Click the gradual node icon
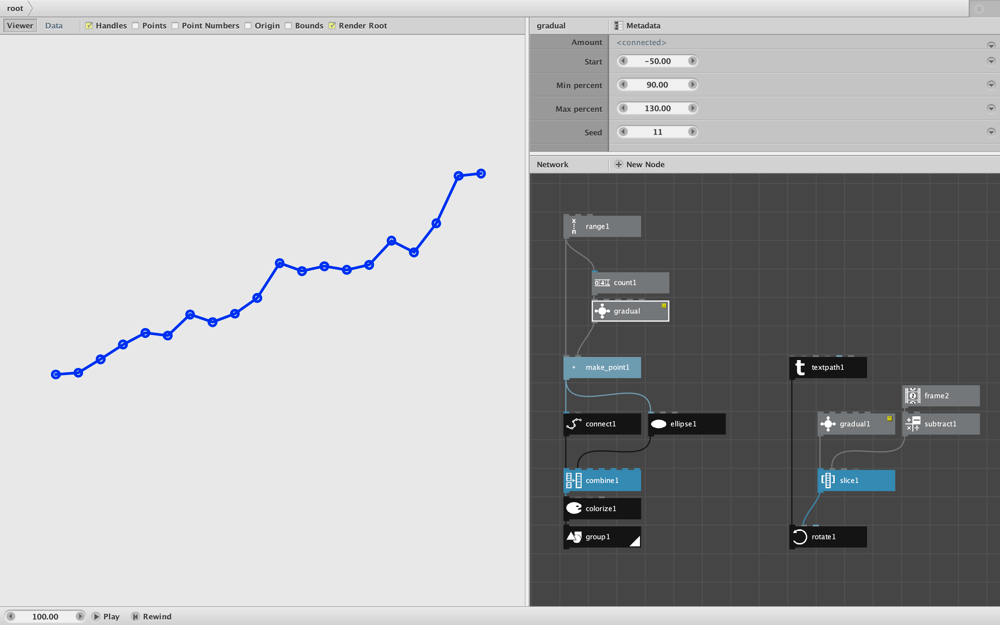 (602, 311)
